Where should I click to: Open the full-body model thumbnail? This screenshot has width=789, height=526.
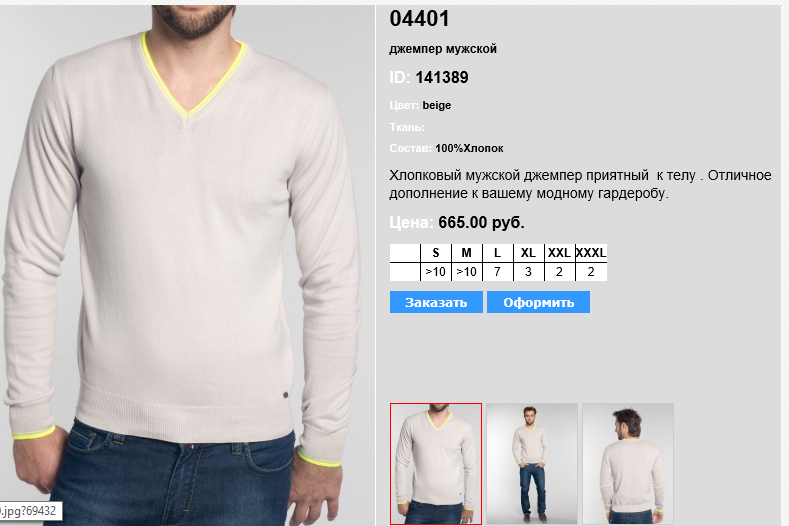532,464
